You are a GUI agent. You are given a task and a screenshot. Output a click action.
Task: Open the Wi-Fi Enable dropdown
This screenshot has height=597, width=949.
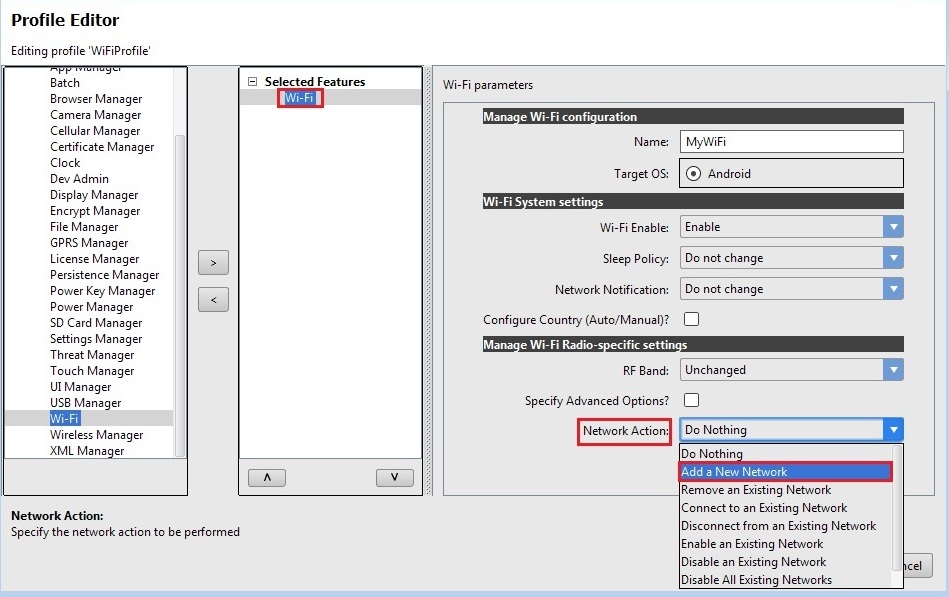point(892,227)
